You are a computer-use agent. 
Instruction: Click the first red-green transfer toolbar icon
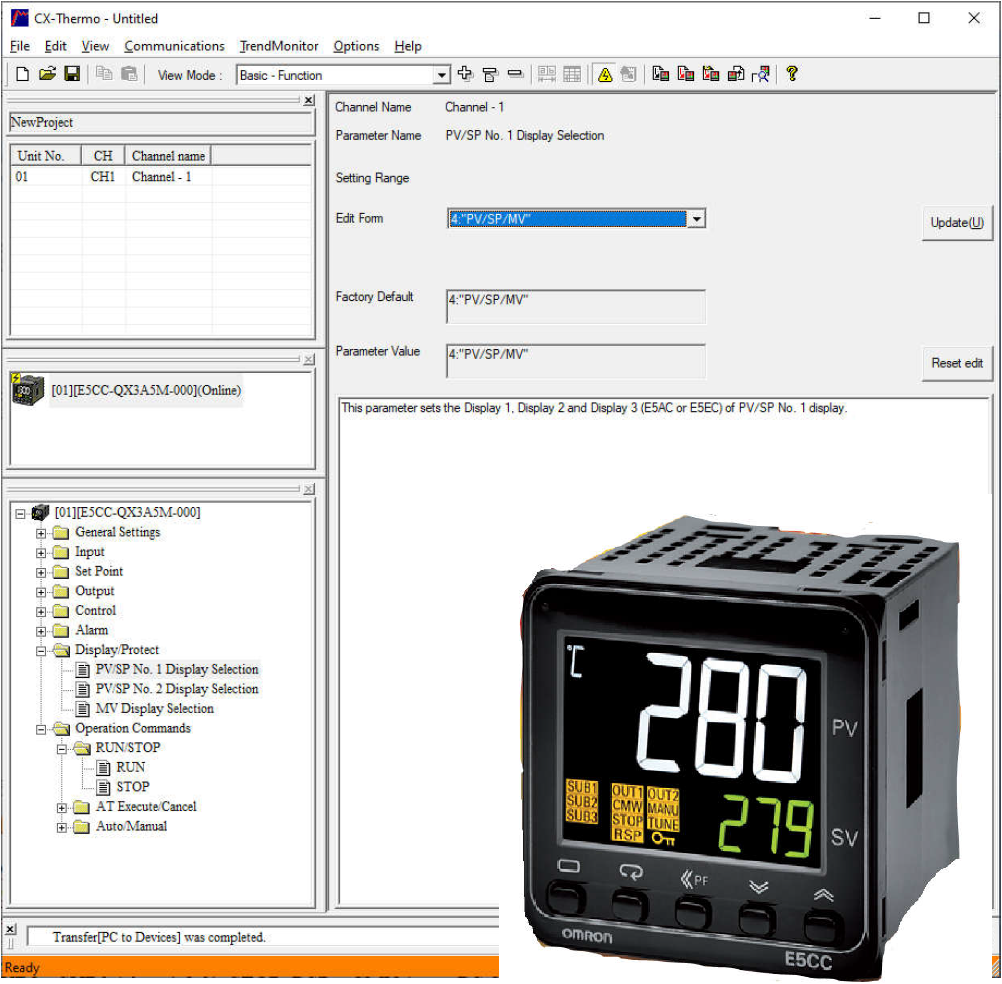[661, 74]
